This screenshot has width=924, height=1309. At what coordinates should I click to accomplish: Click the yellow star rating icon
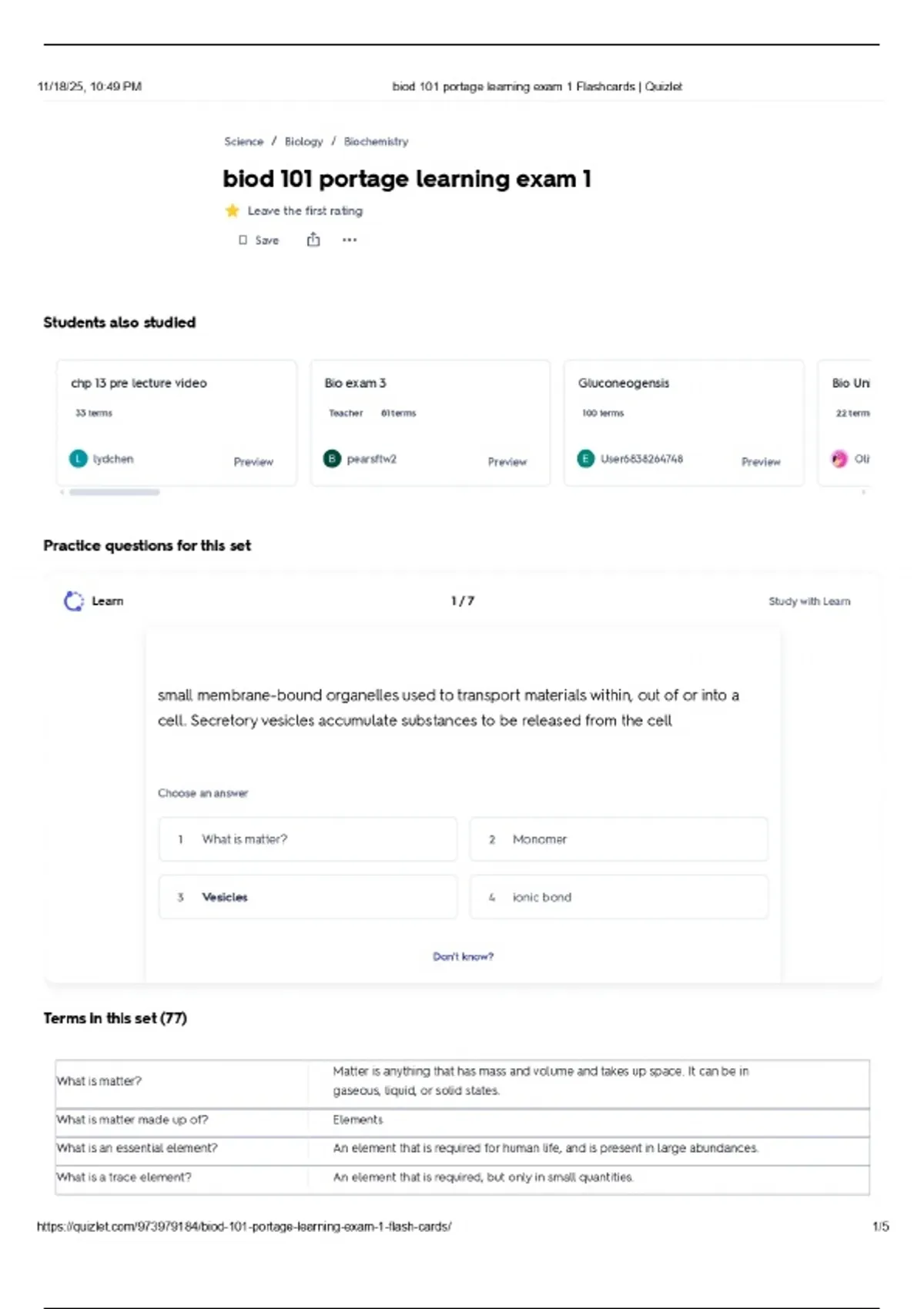232,211
